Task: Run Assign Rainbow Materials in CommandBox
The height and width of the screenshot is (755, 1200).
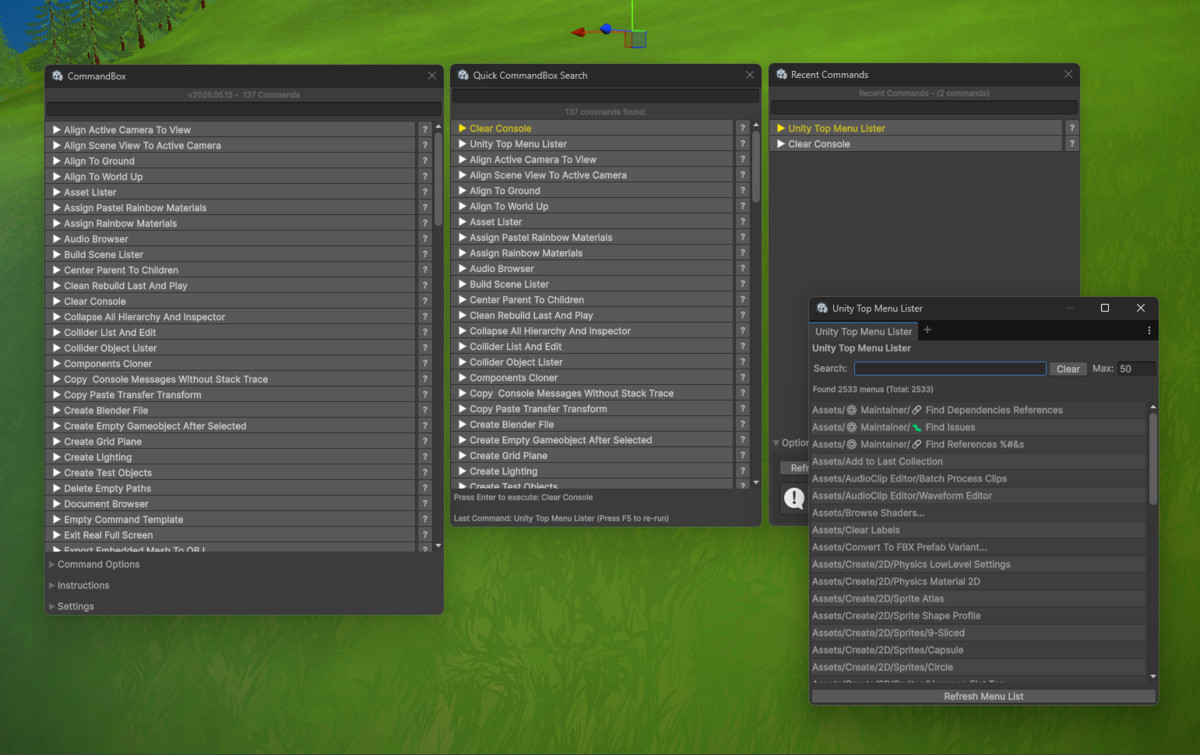Action: coord(230,223)
